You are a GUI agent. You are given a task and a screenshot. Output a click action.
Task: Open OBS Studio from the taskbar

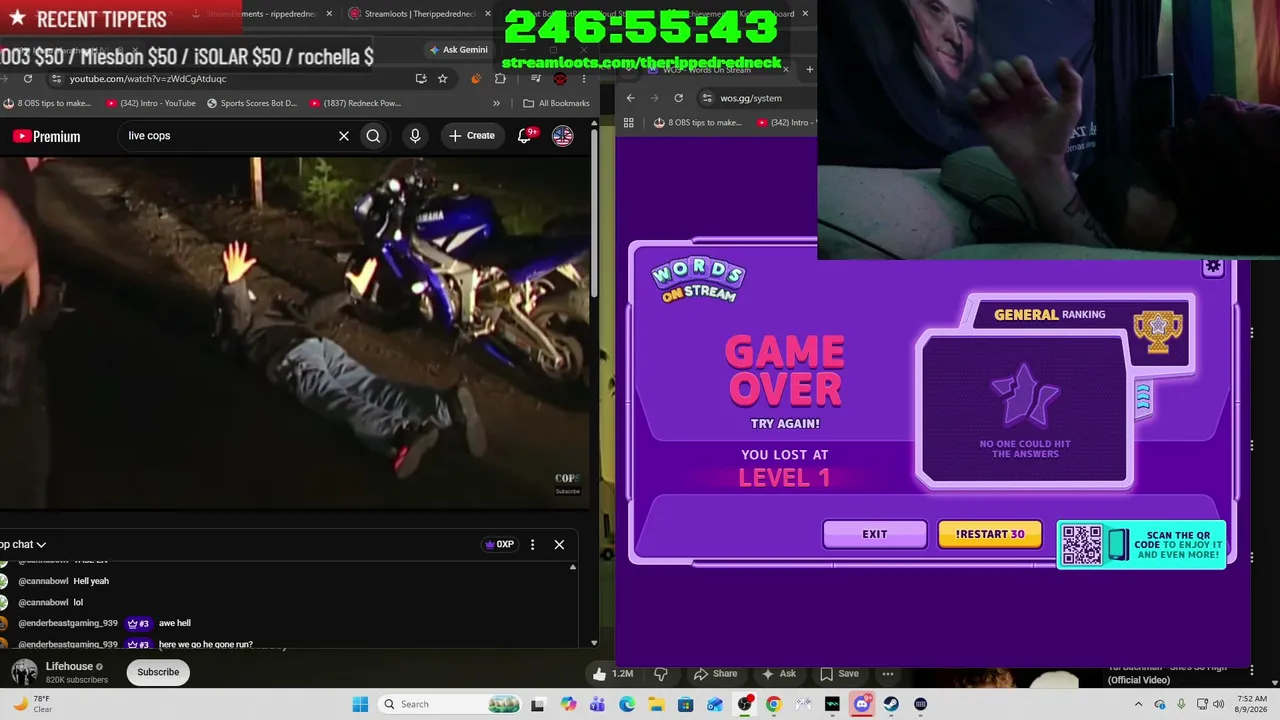point(744,704)
